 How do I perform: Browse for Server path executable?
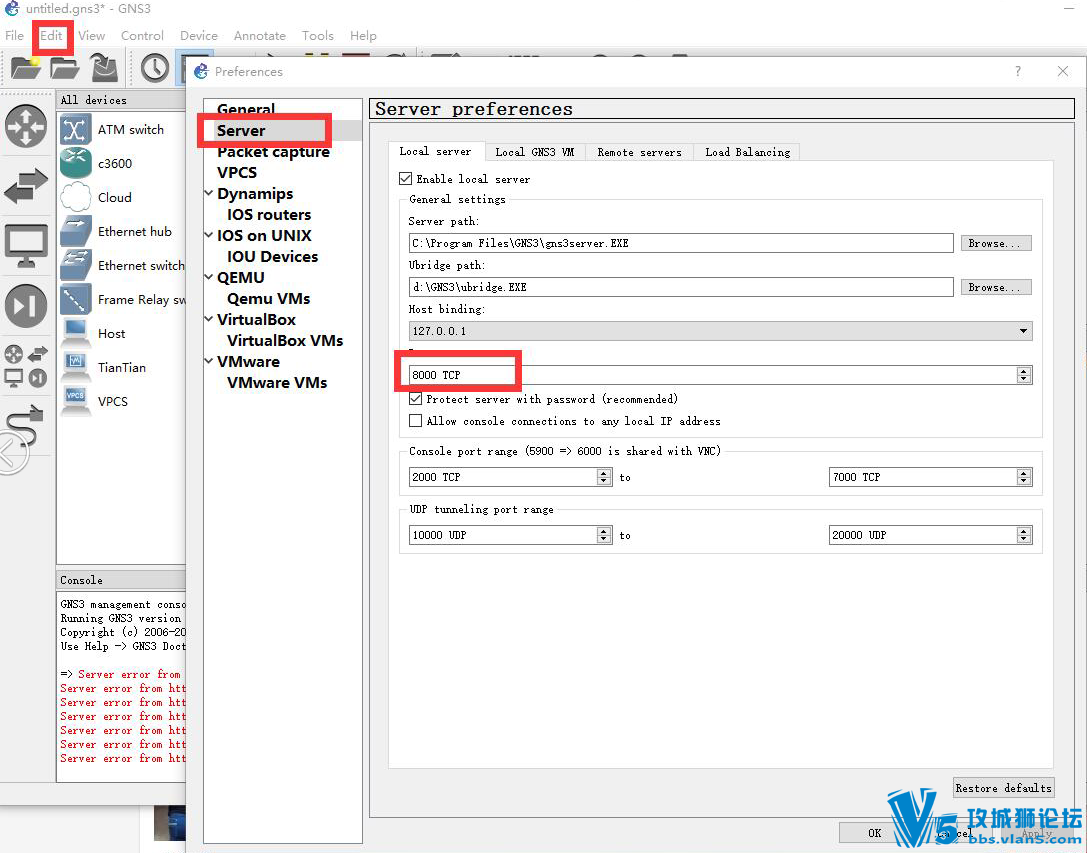click(x=995, y=243)
